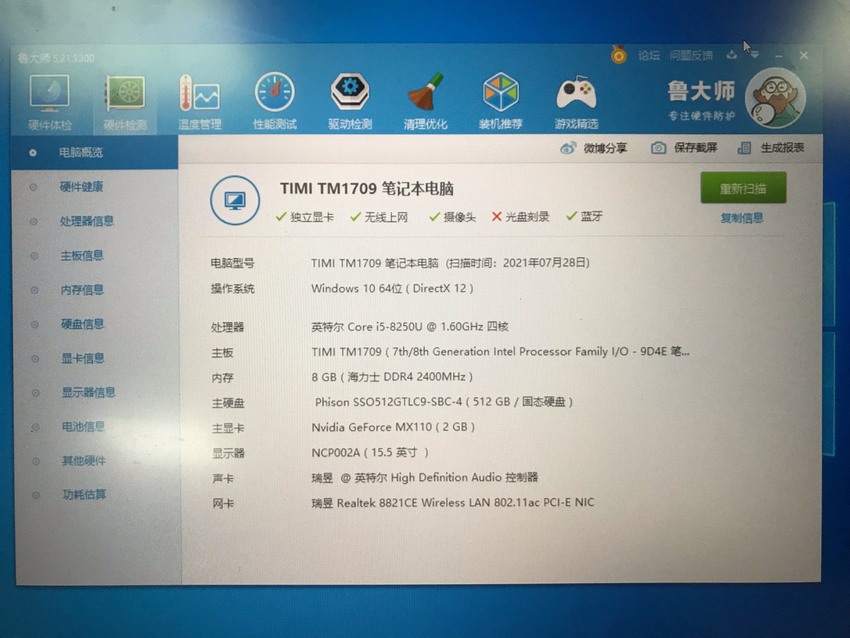Click the tray icon right of 问题反馈
Viewport: 850px width, 638px height.
click(732, 55)
